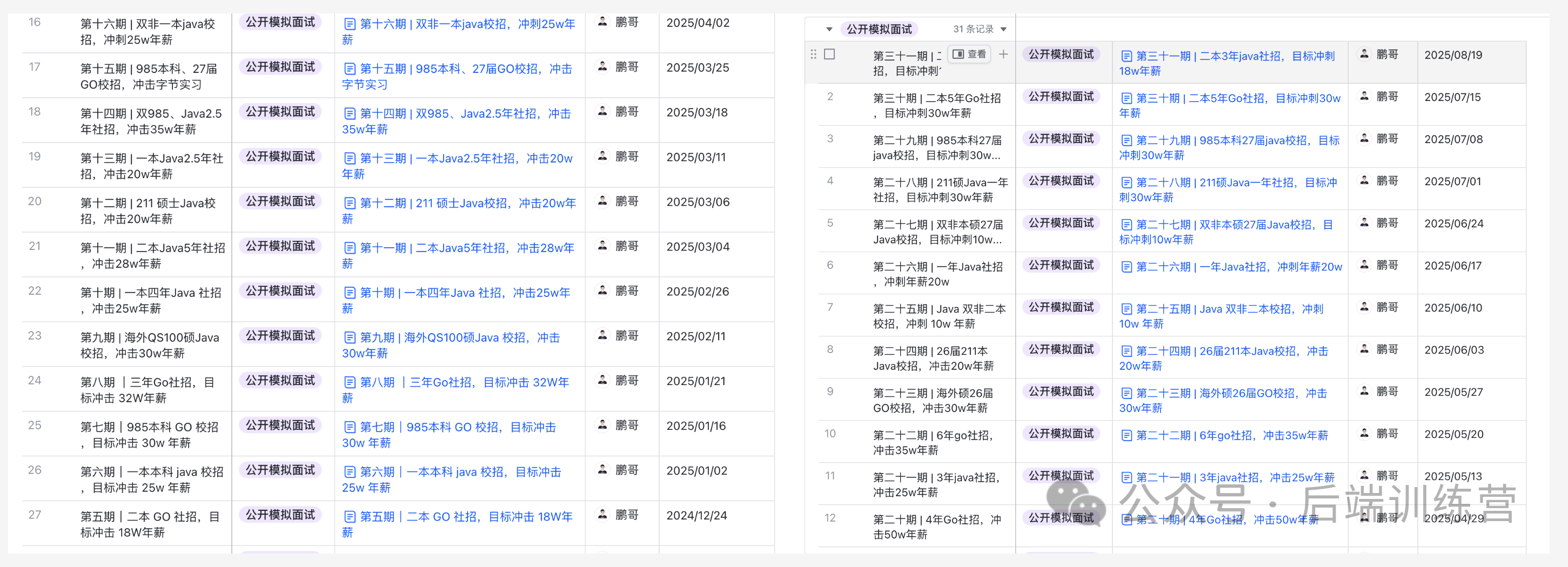This screenshot has width=1568, height=567.
Task: Select row number 5 in the right table
Action: [x=829, y=223]
